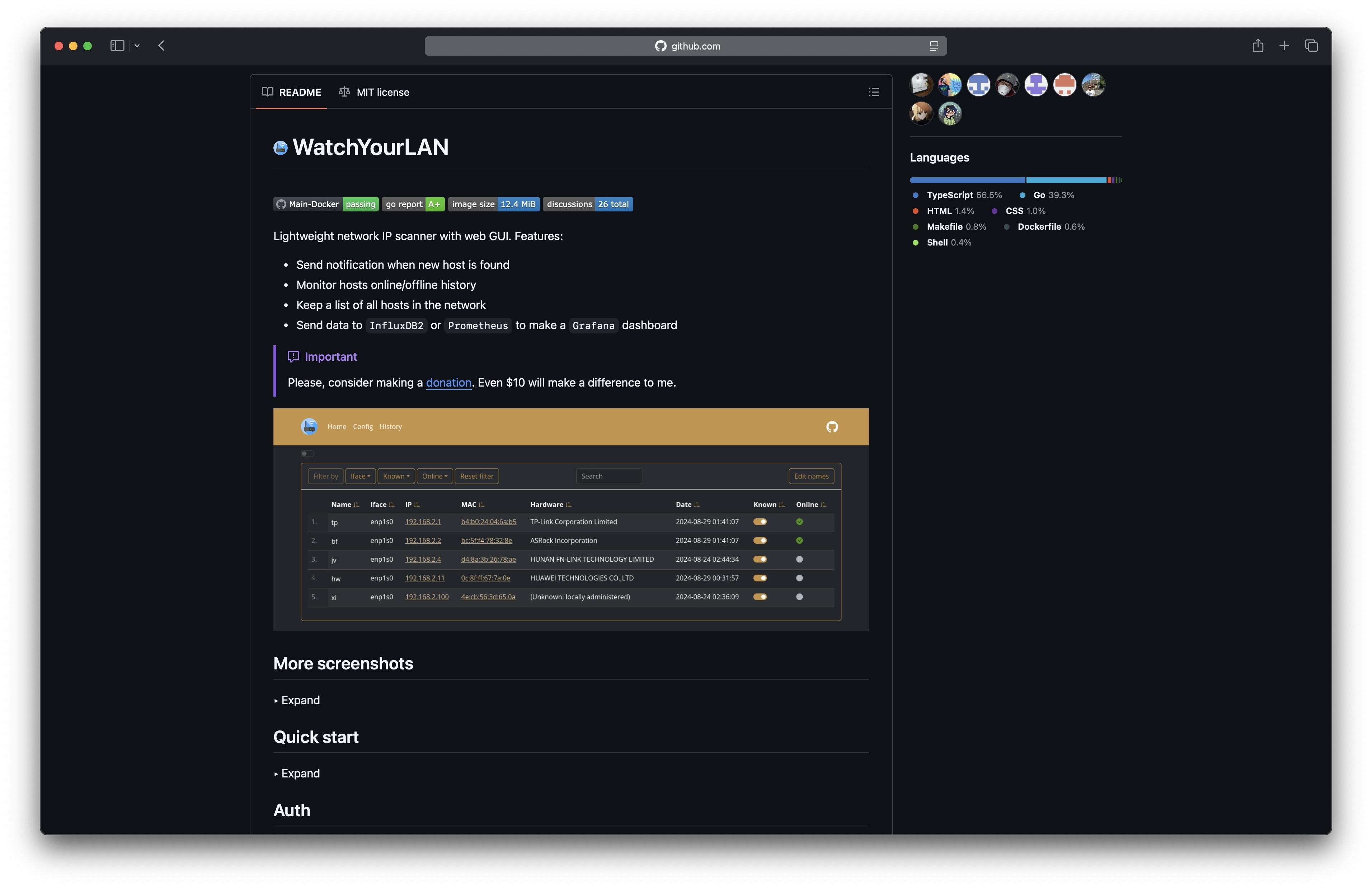This screenshot has height=888, width=1372.
Task: Toggle the Known switch for host bf
Action: pyautogui.click(x=760, y=541)
